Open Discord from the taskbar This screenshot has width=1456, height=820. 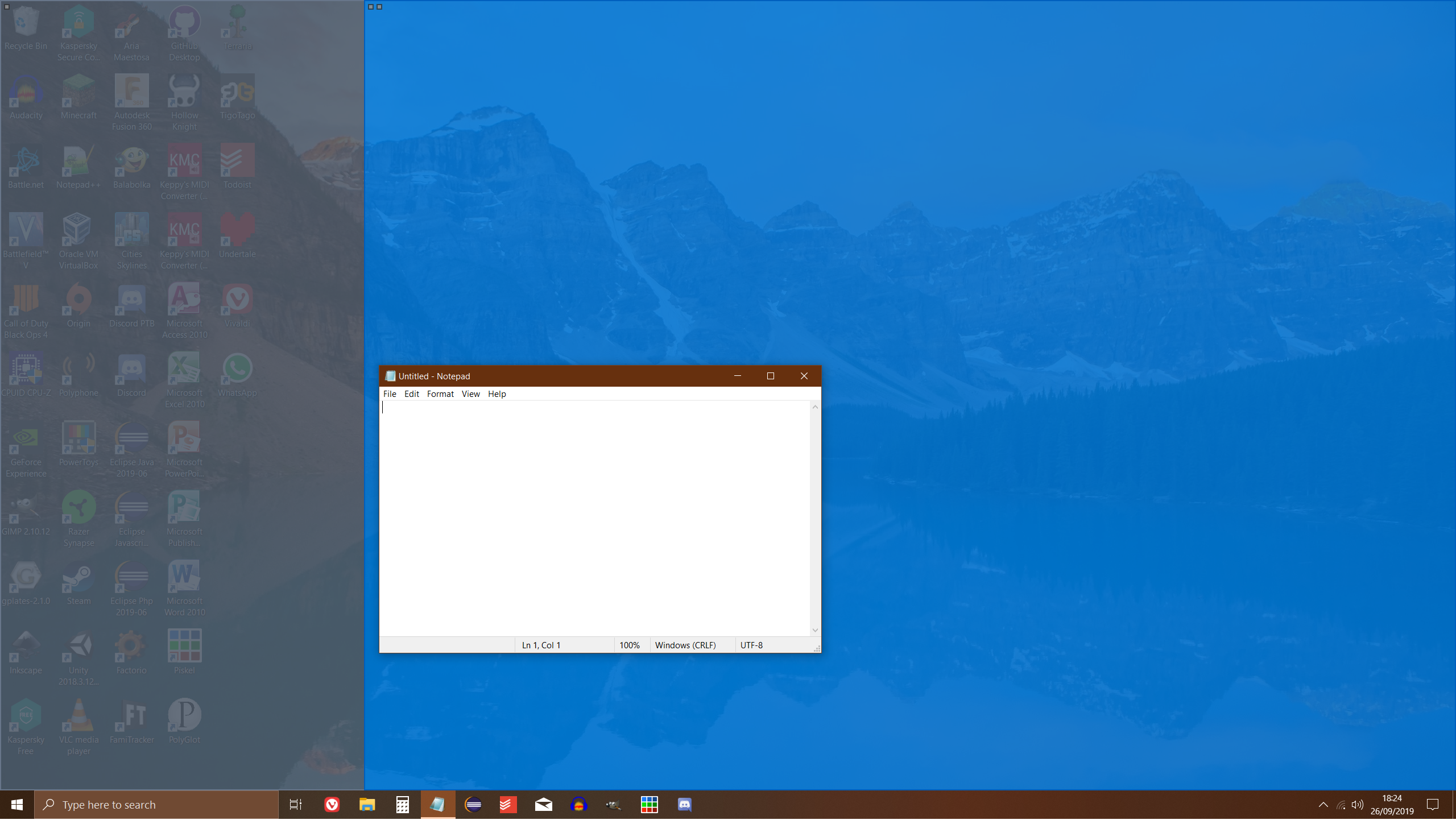point(684,804)
